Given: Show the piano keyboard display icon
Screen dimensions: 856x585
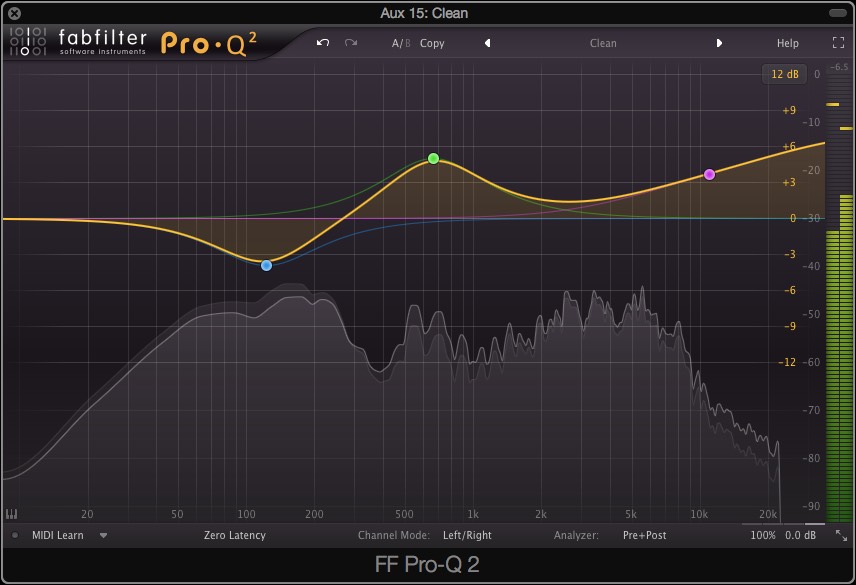Looking at the screenshot, I should tap(11, 514).
